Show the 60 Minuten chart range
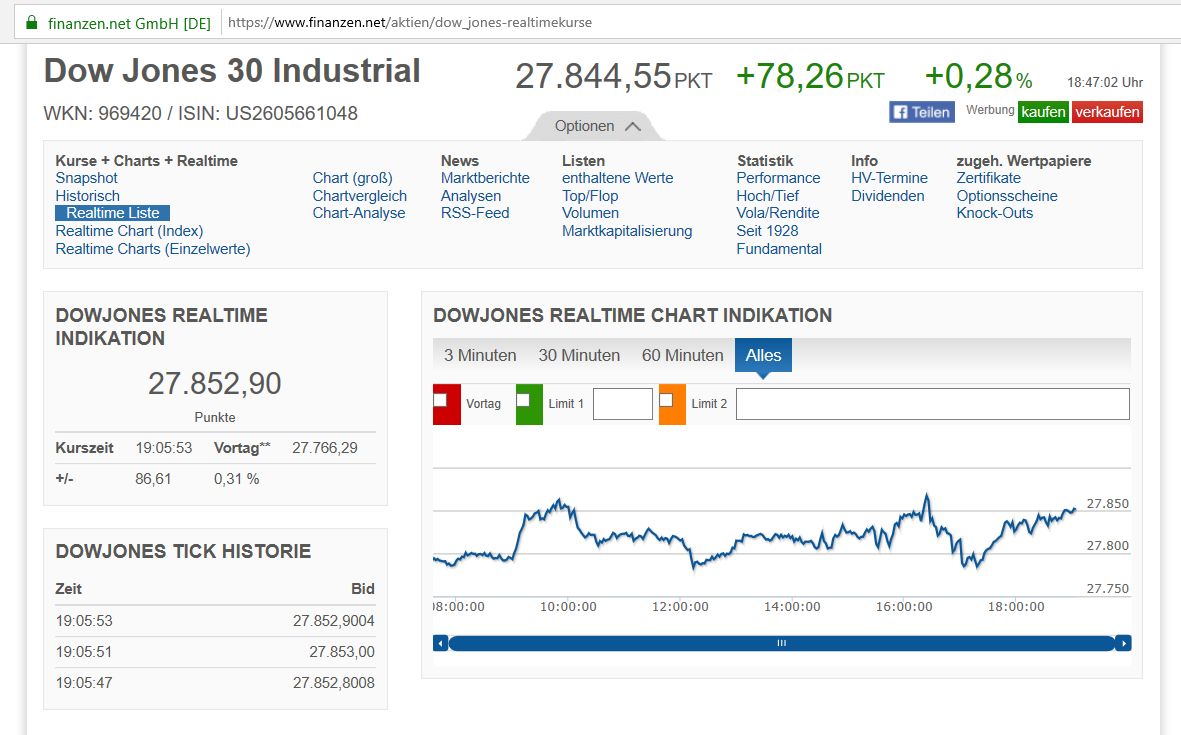 682,355
